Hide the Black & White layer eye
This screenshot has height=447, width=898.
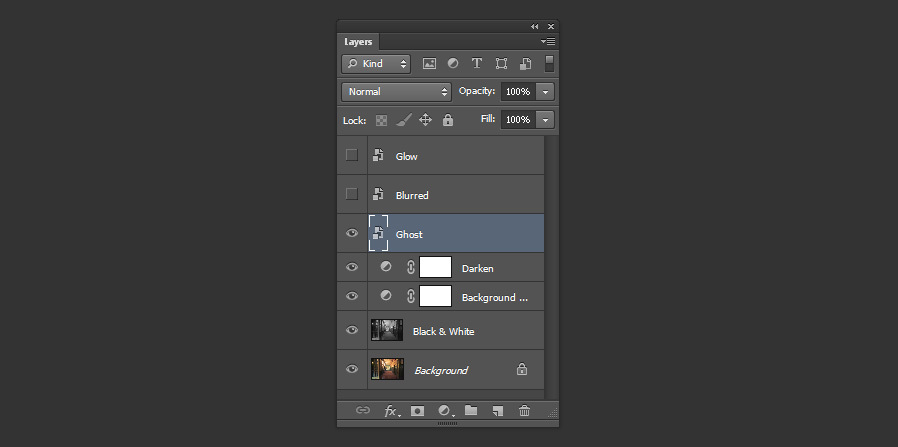[352, 330]
